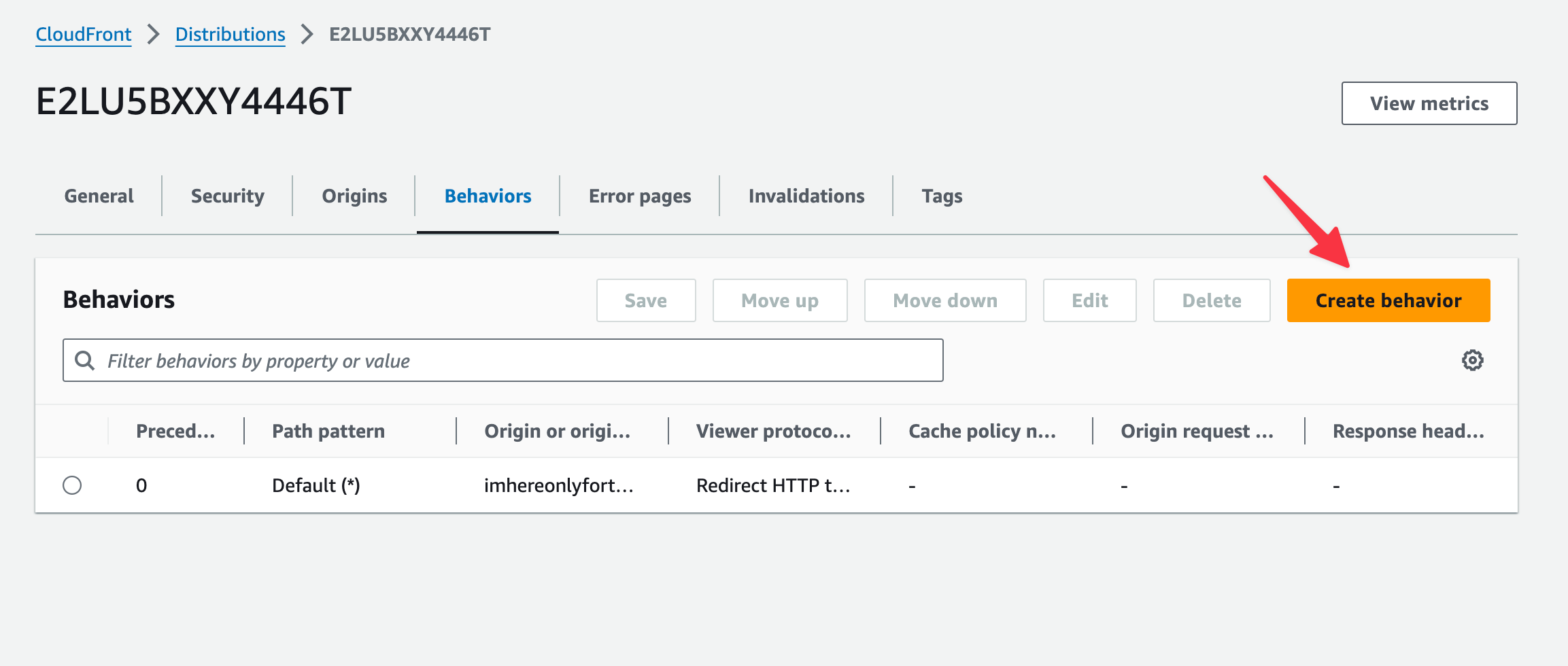The width and height of the screenshot is (1568, 666).
Task: Click the Precedence column header
Action: (x=175, y=431)
